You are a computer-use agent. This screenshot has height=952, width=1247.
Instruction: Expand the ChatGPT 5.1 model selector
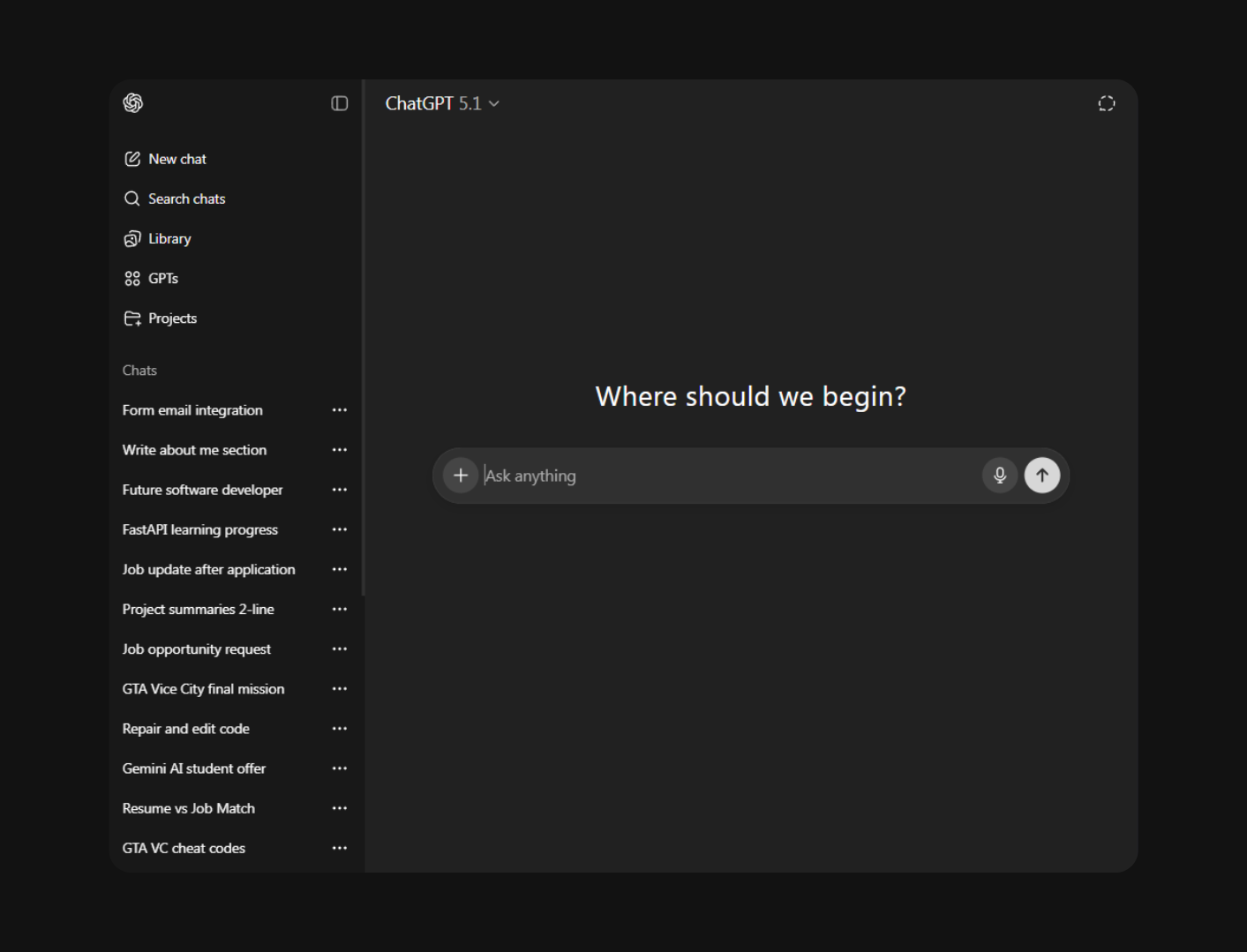(442, 103)
